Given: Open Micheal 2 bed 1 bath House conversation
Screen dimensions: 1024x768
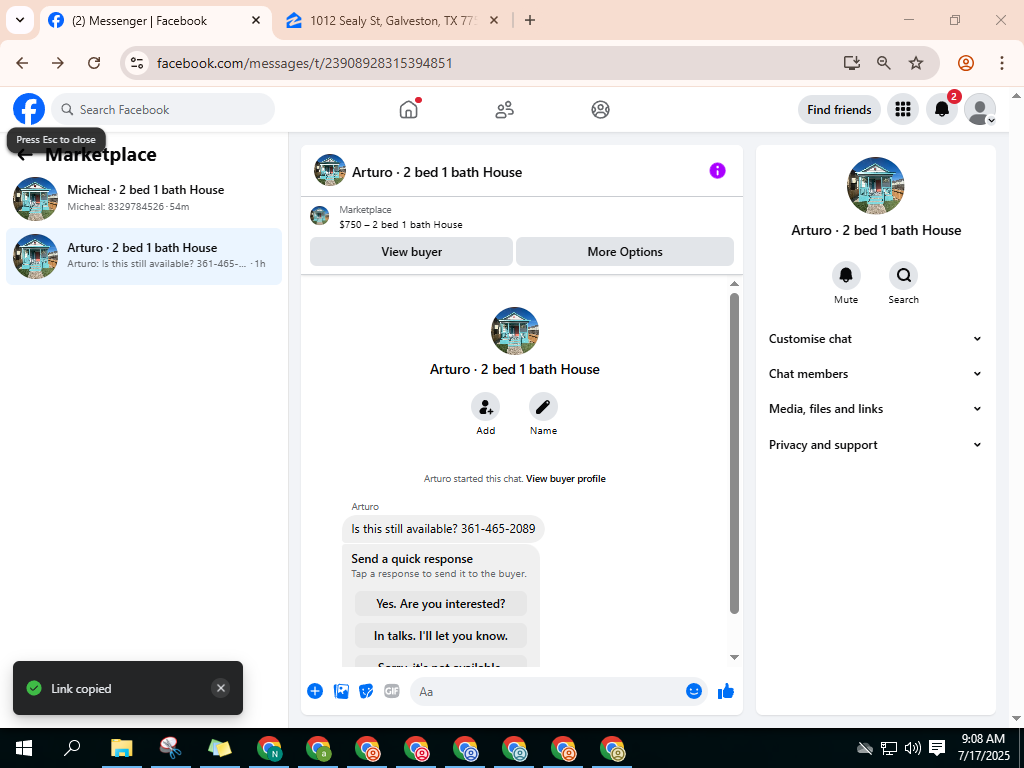Looking at the screenshot, I should 144,198.
